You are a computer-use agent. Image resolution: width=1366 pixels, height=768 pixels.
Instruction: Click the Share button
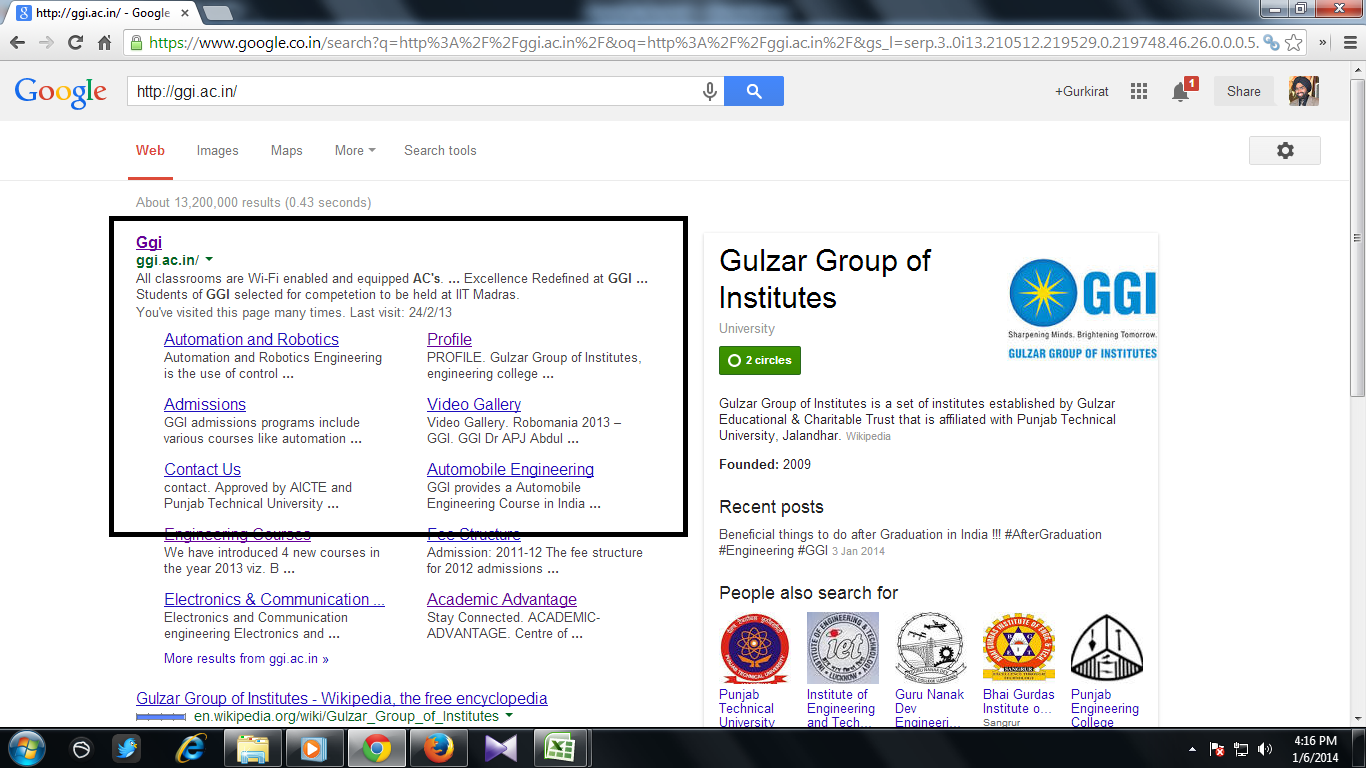[1244, 91]
